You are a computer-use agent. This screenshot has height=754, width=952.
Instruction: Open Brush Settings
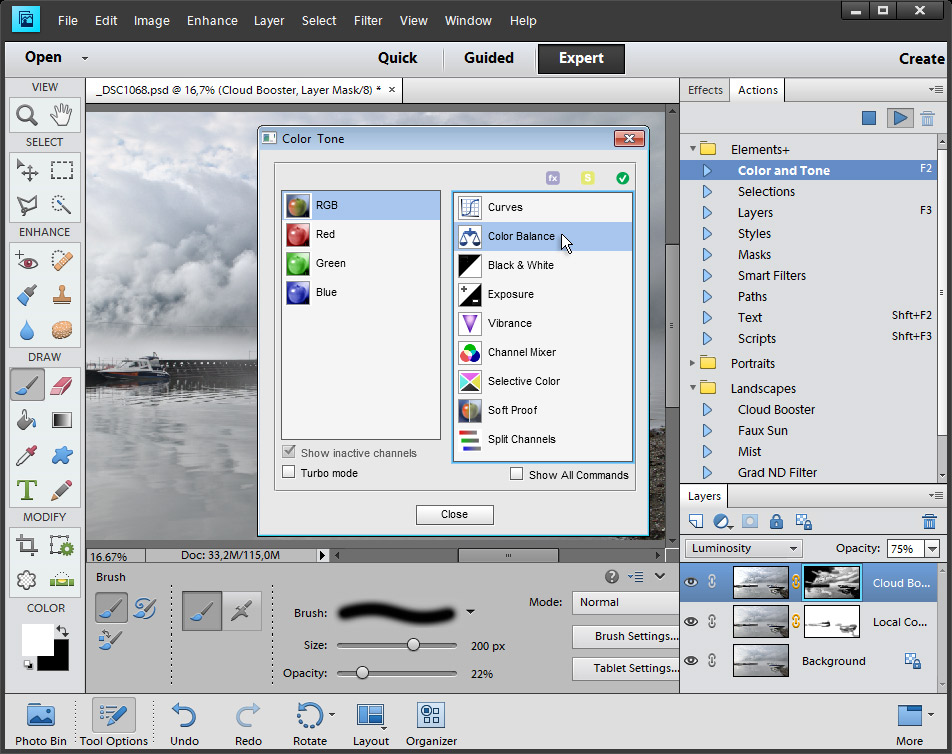[626, 636]
